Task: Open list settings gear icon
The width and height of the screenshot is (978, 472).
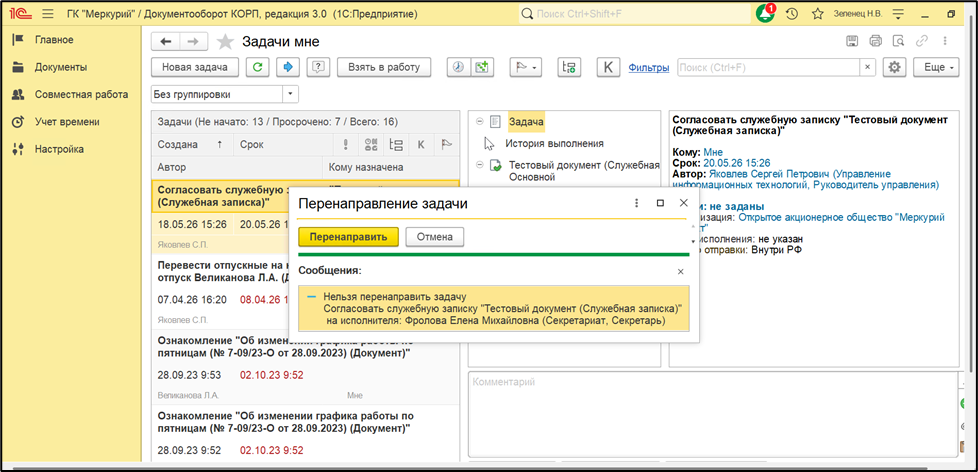Action: tap(895, 67)
